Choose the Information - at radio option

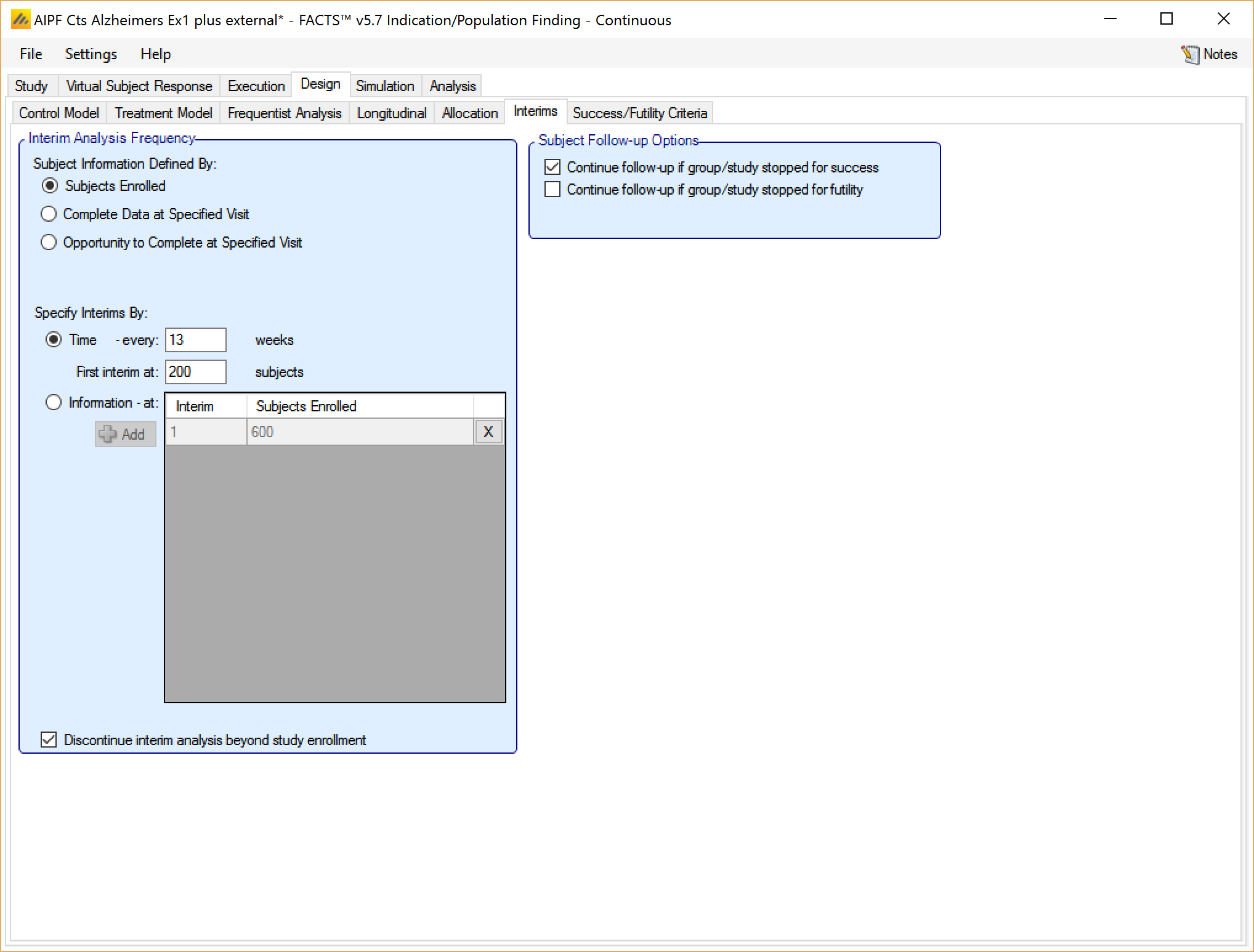tap(54, 403)
